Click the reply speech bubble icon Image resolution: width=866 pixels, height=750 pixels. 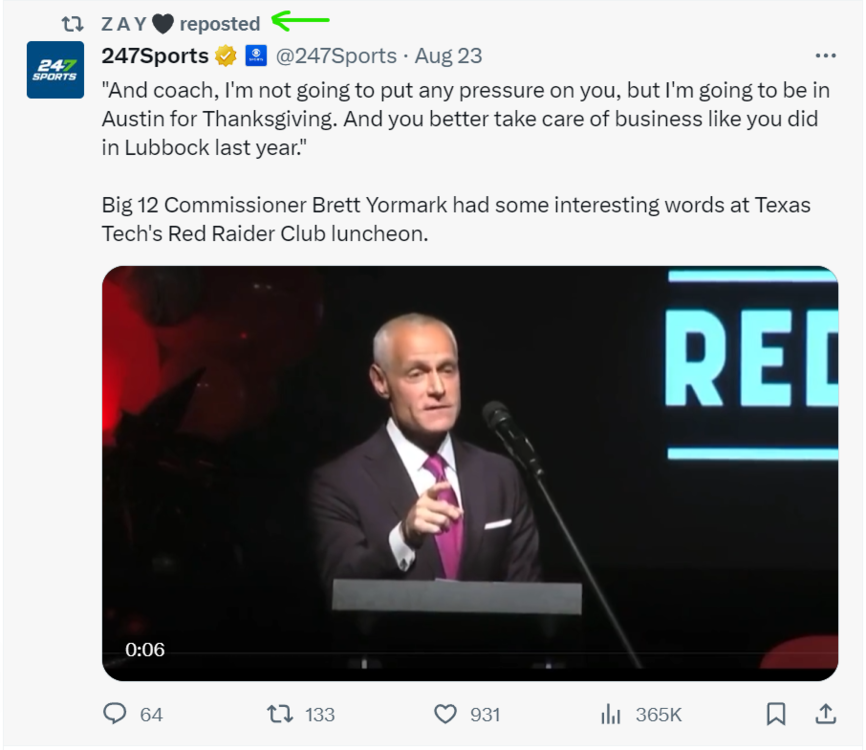(x=116, y=714)
